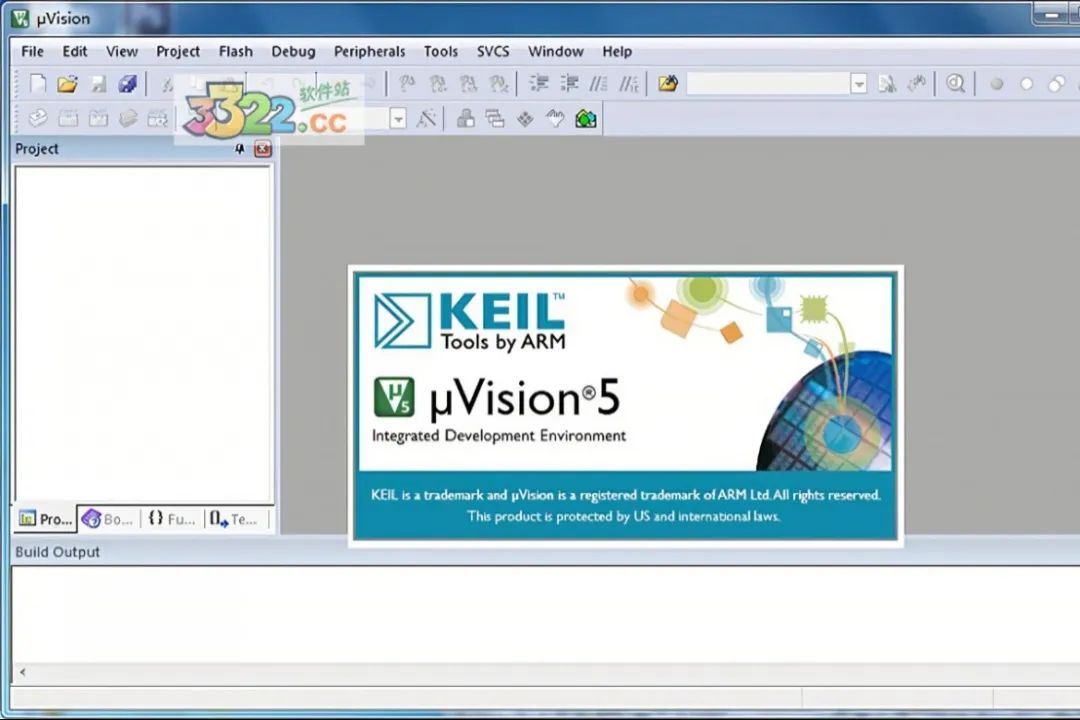Click the Build target icon

[x=68, y=119]
